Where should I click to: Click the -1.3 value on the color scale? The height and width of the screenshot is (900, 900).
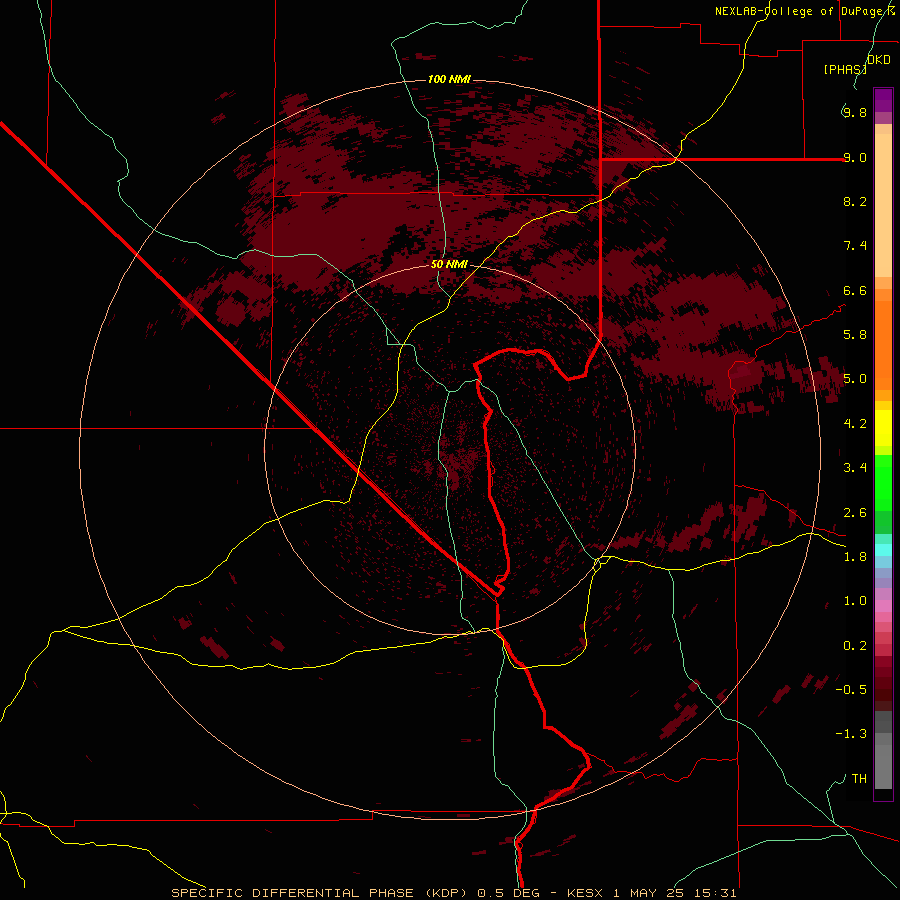(x=851, y=734)
